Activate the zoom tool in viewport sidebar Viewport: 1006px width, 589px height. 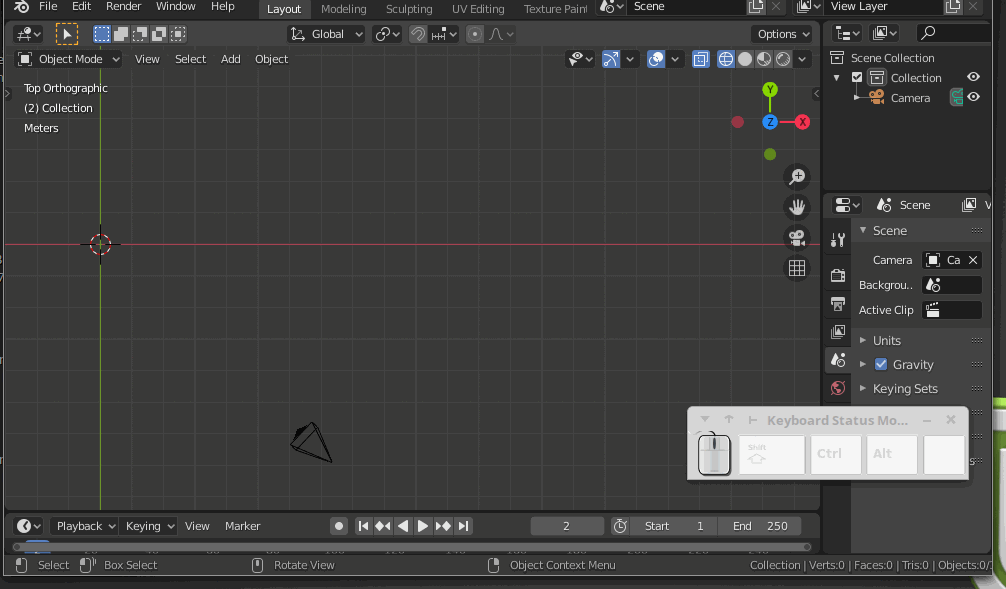[796, 176]
